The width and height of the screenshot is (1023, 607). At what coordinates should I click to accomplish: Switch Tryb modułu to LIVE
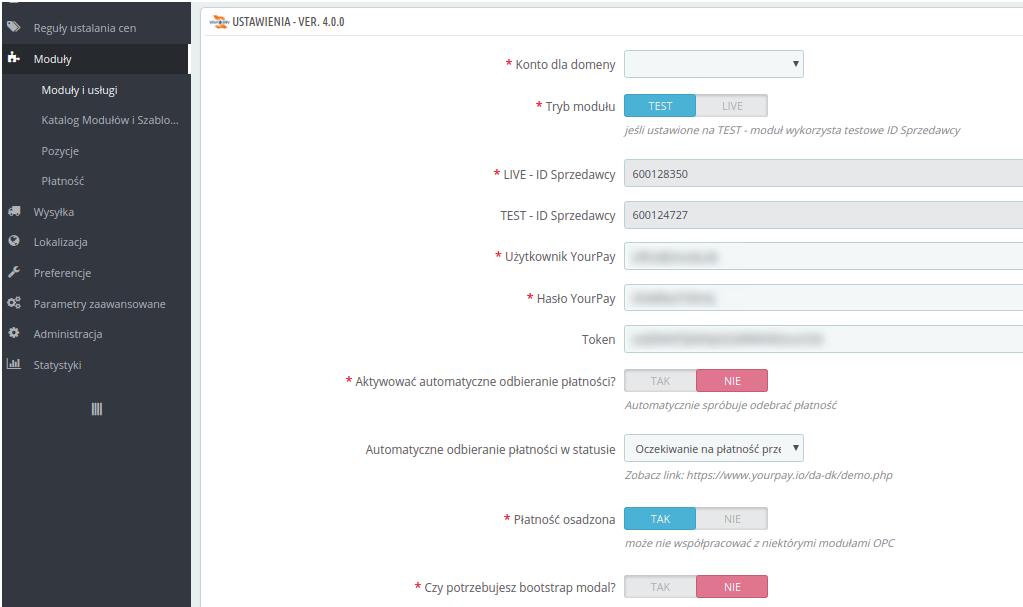(732, 106)
